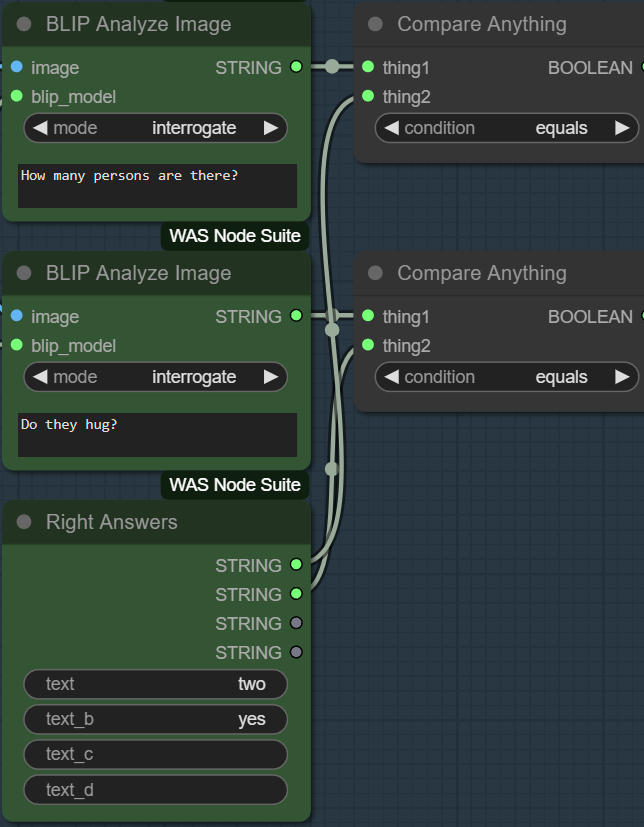Viewport: 644px width, 827px height.
Task: Click fourth STRING output port of Right Answers
Action: pos(296,653)
